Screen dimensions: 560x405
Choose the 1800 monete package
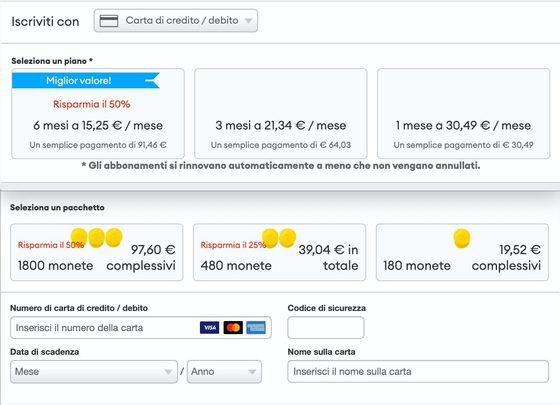(x=96, y=252)
